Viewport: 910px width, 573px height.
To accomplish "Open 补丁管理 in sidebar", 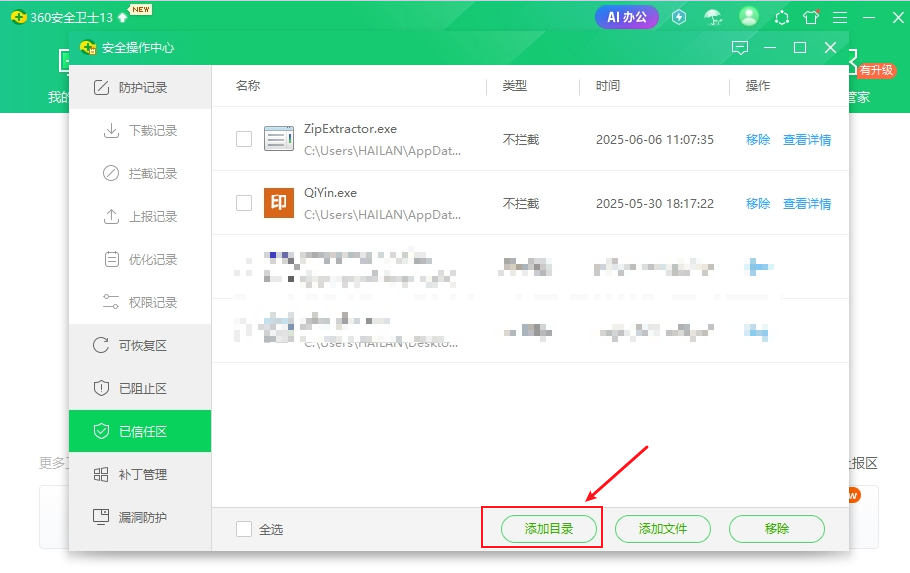I will (140, 474).
